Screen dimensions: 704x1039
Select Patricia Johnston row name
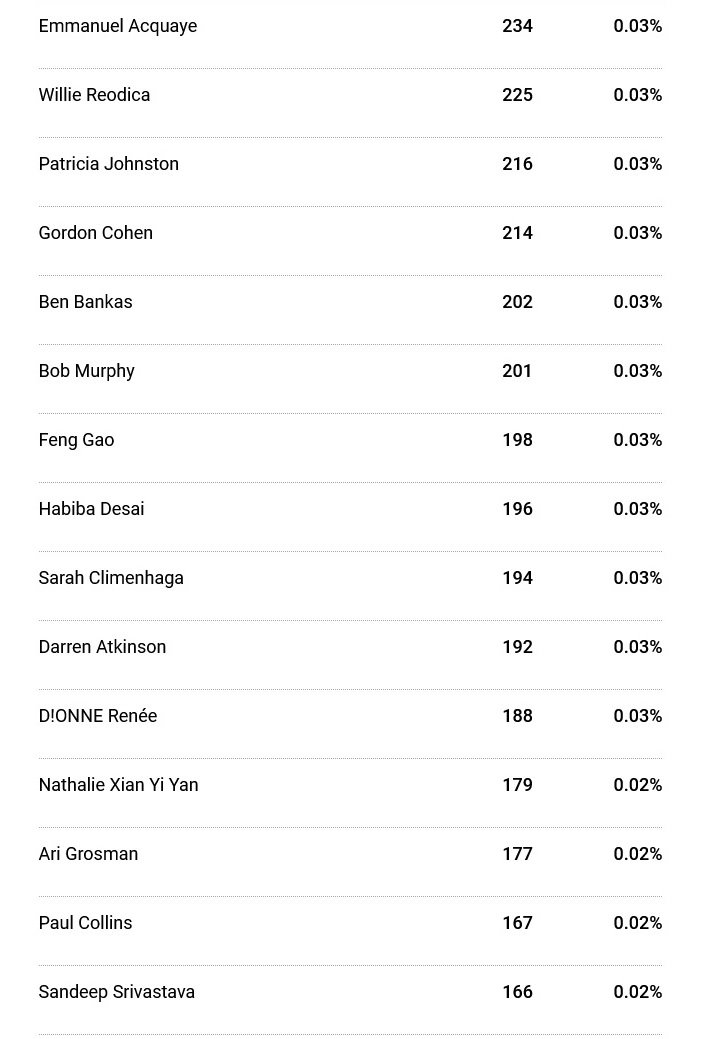click(x=109, y=164)
